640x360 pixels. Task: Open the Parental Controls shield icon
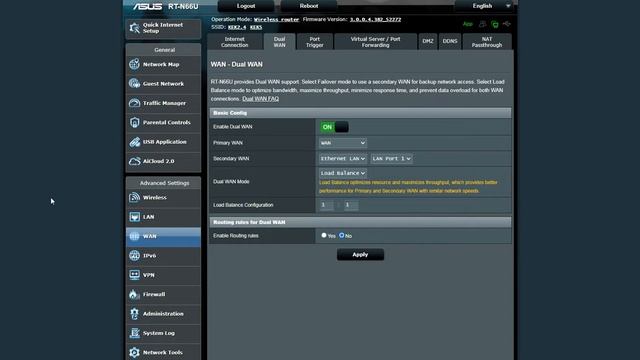(134, 122)
